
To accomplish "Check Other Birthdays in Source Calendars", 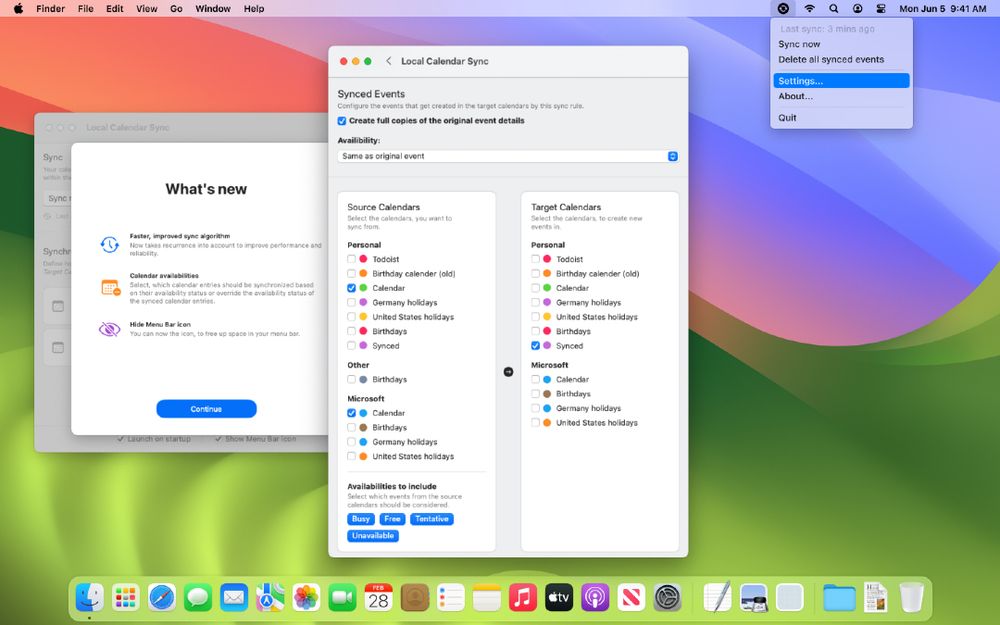I will [x=351, y=379].
